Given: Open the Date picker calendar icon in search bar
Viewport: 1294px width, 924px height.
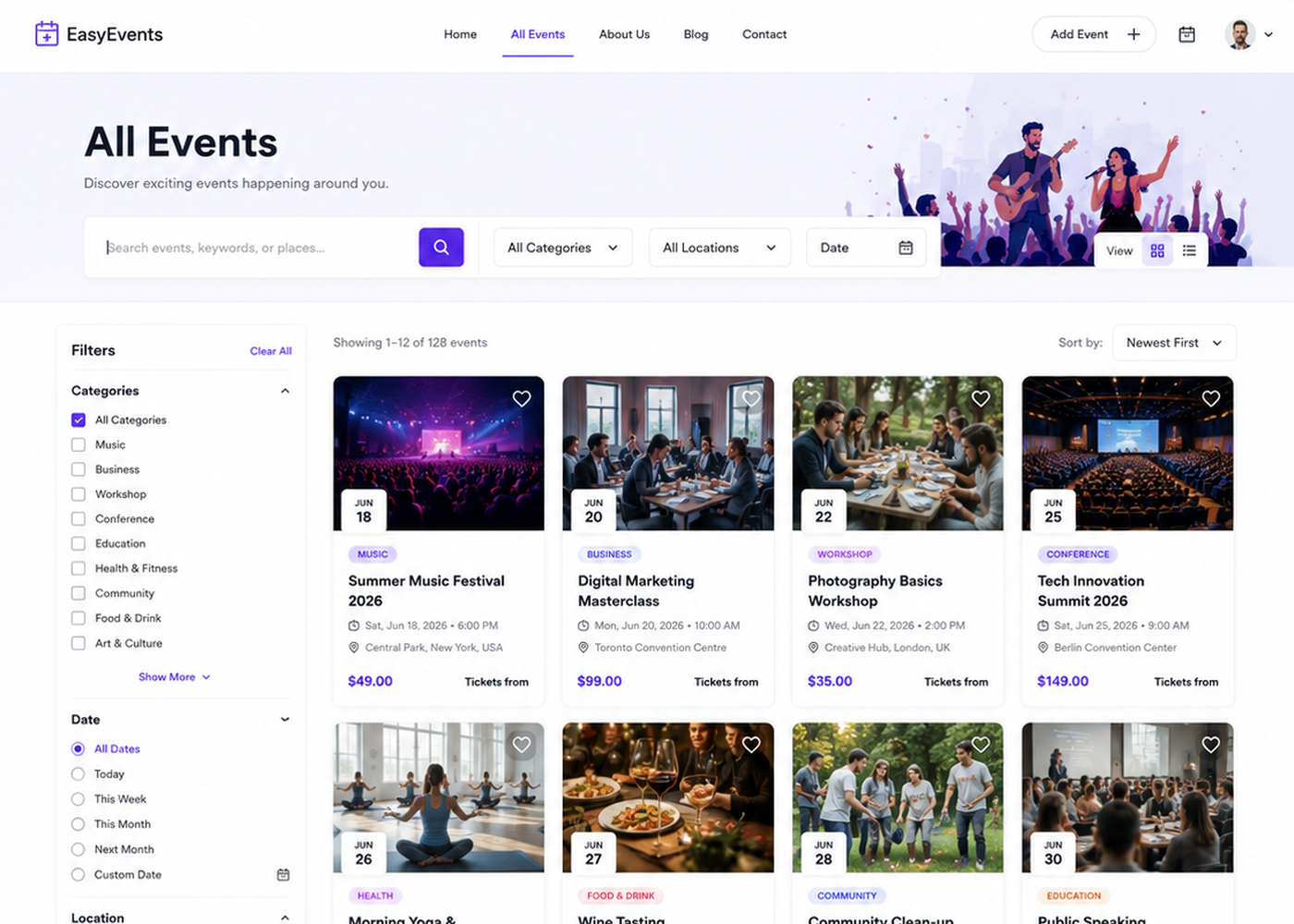Looking at the screenshot, I should [x=906, y=248].
